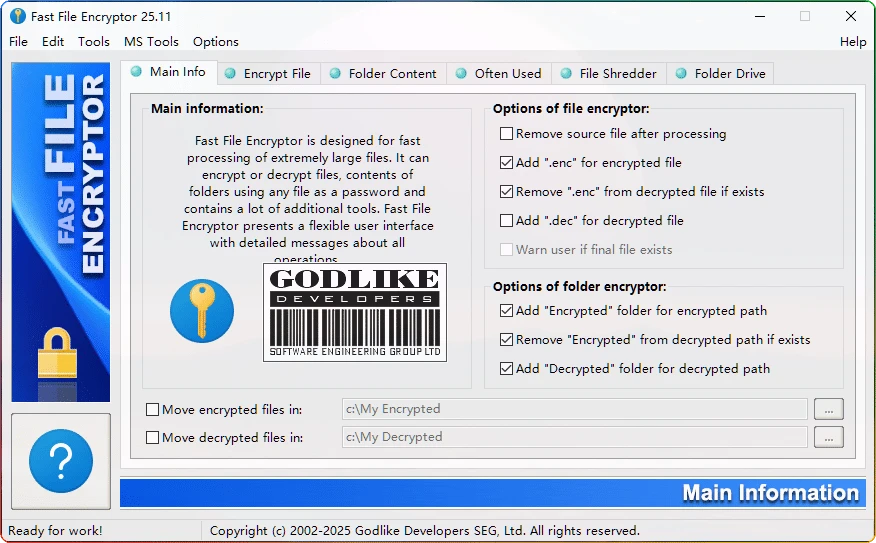
Task: Click the c:\My Encrypted path field
Action: point(574,409)
